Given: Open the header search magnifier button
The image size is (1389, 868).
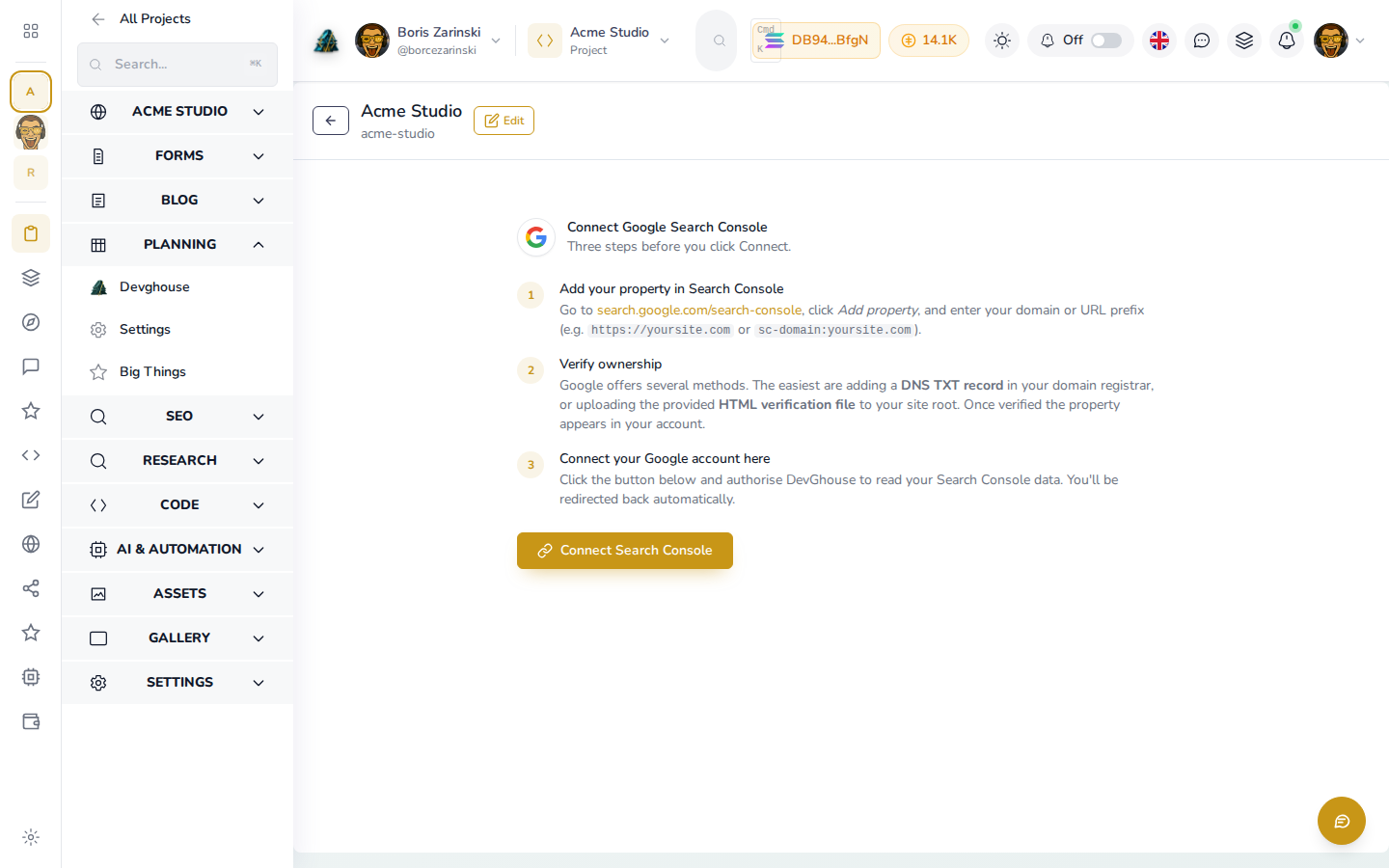Looking at the screenshot, I should pos(717,41).
